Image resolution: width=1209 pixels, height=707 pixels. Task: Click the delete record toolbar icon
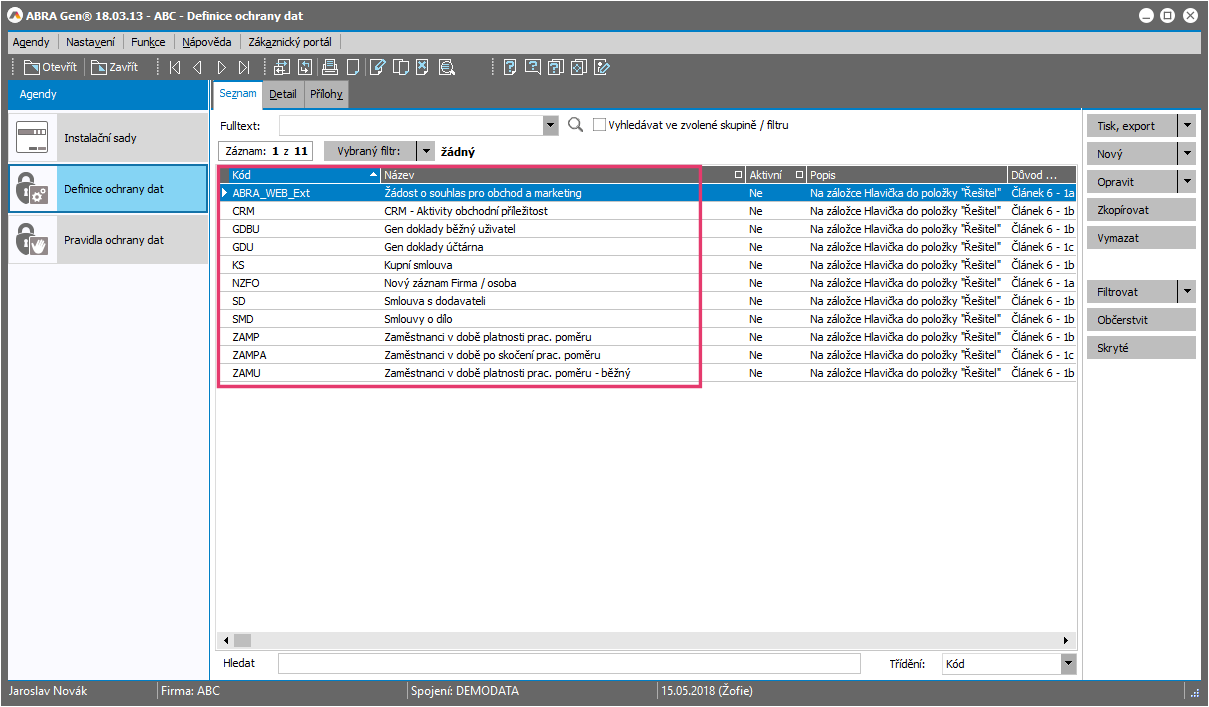coord(423,68)
